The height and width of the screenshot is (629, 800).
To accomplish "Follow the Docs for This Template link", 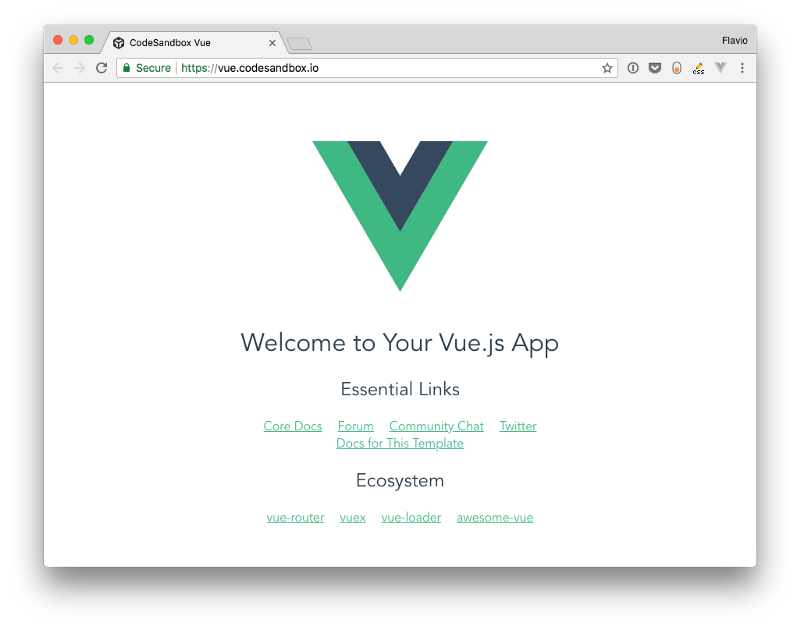I will 400,443.
